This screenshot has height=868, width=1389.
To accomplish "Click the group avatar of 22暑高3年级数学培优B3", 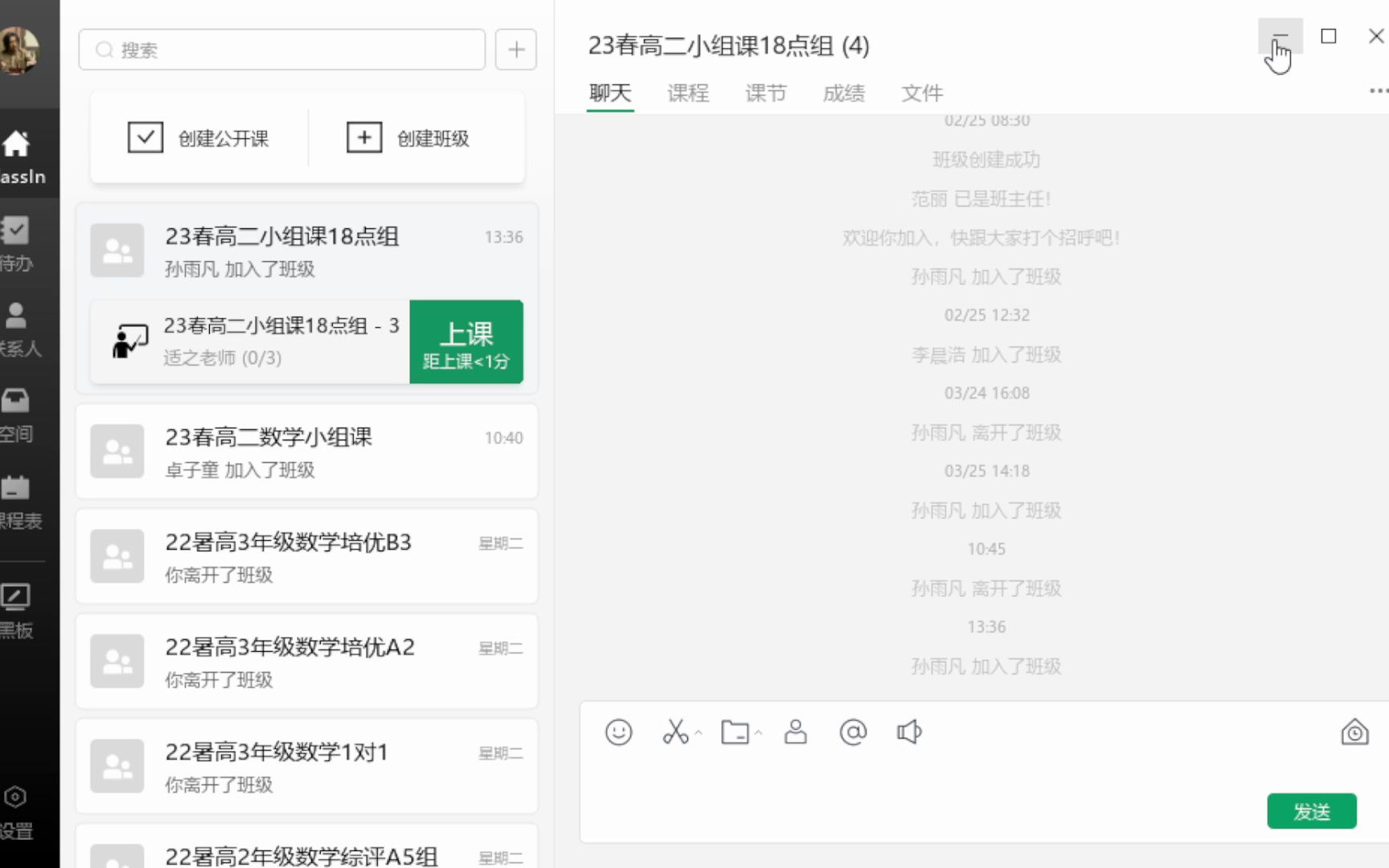I will click(117, 556).
